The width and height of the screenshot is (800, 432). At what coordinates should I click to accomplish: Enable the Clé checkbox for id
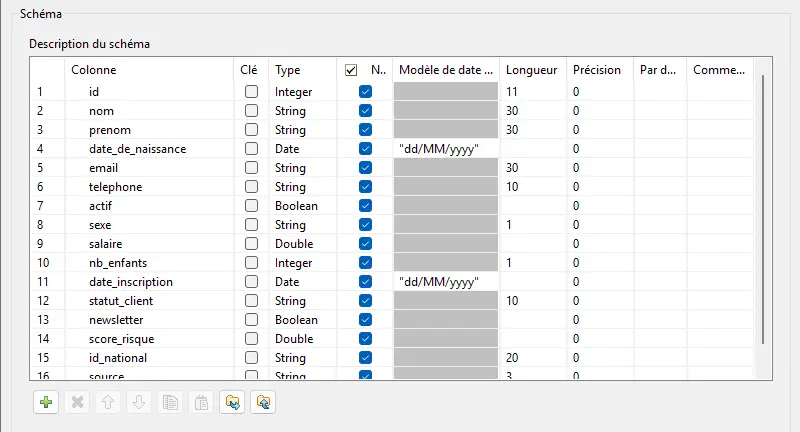coord(252,92)
